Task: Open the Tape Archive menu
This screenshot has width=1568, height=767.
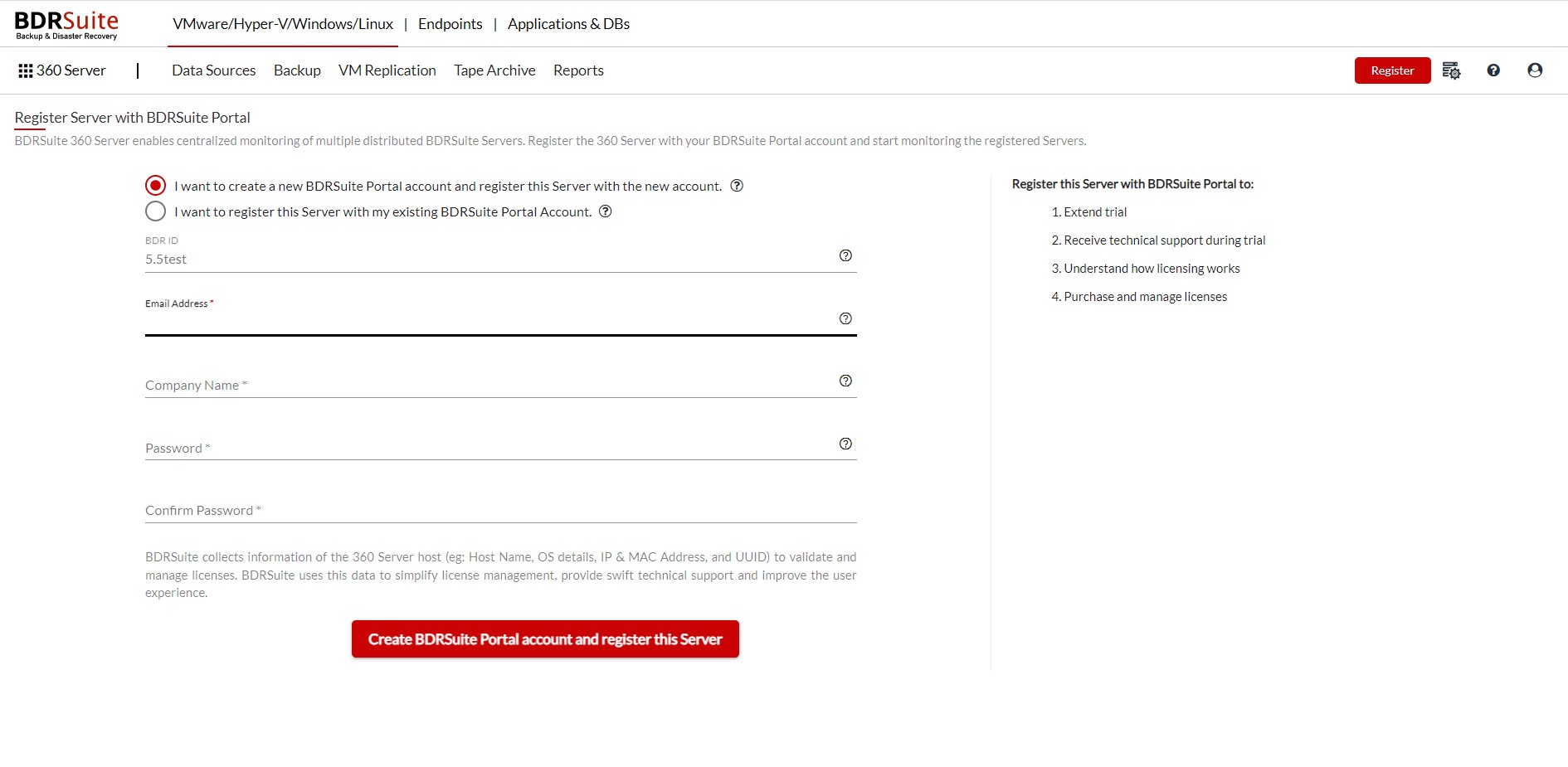Action: click(x=494, y=70)
